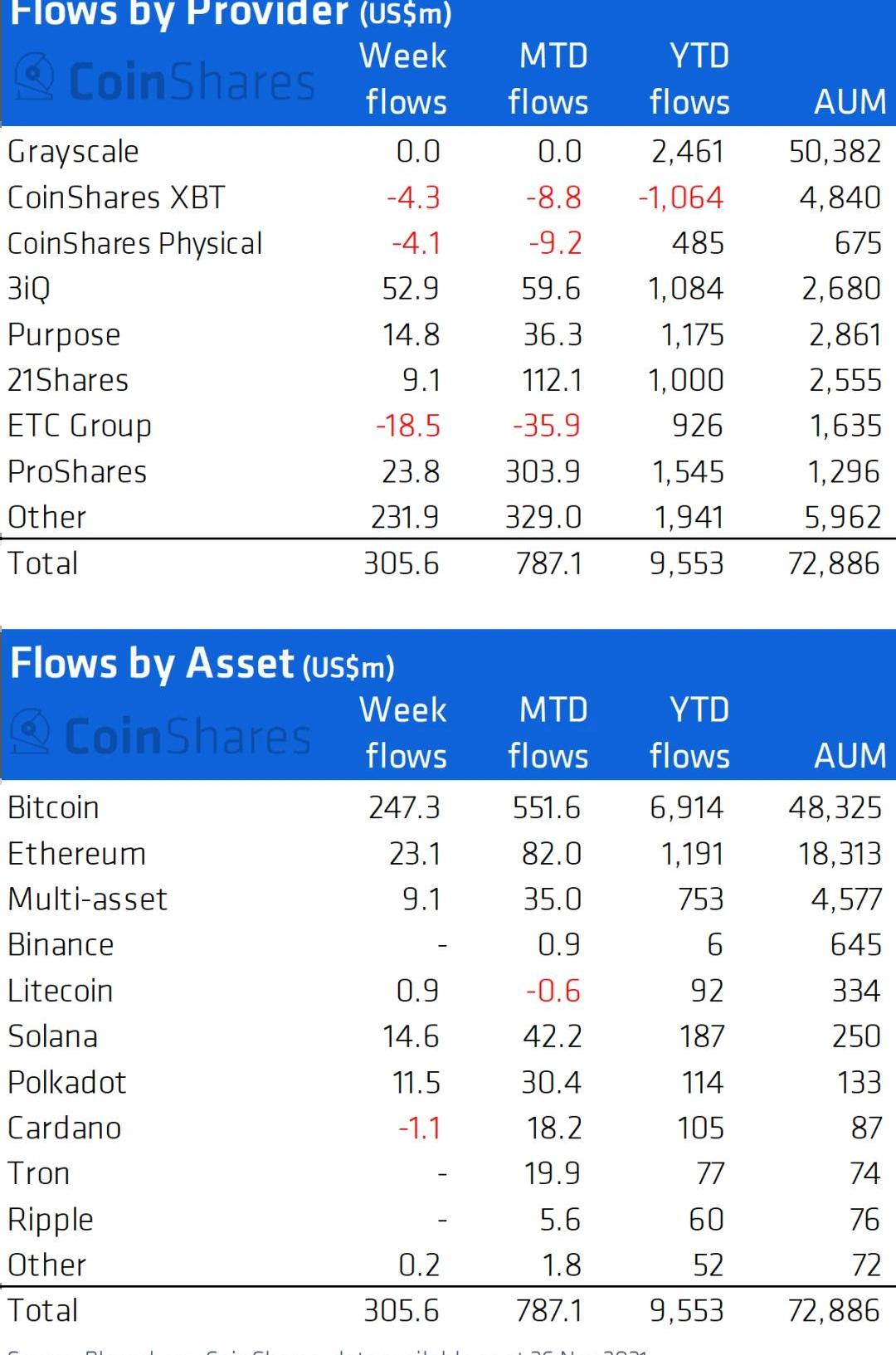Select the Grayscale provider row label
The height and width of the screenshot is (1355, 896).
tap(73, 152)
